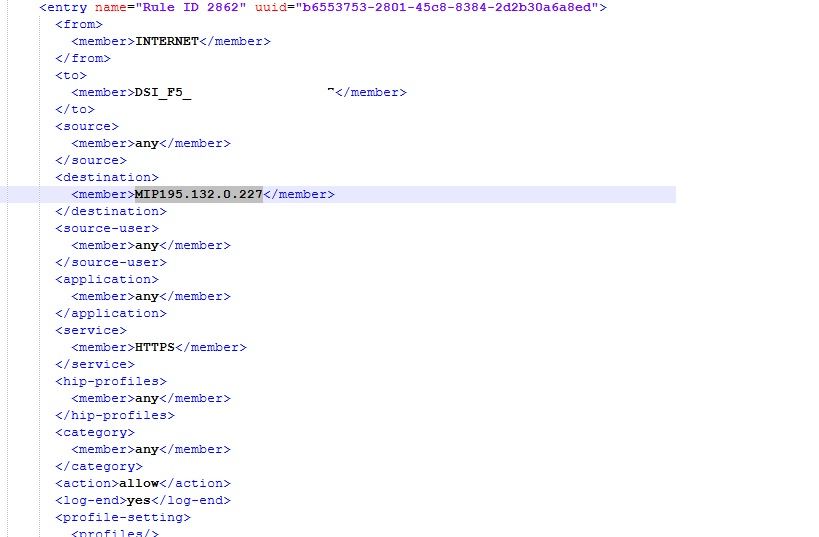The width and height of the screenshot is (819, 537).
Task: Select the INTERNET member text
Action: (x=167, y=41)
